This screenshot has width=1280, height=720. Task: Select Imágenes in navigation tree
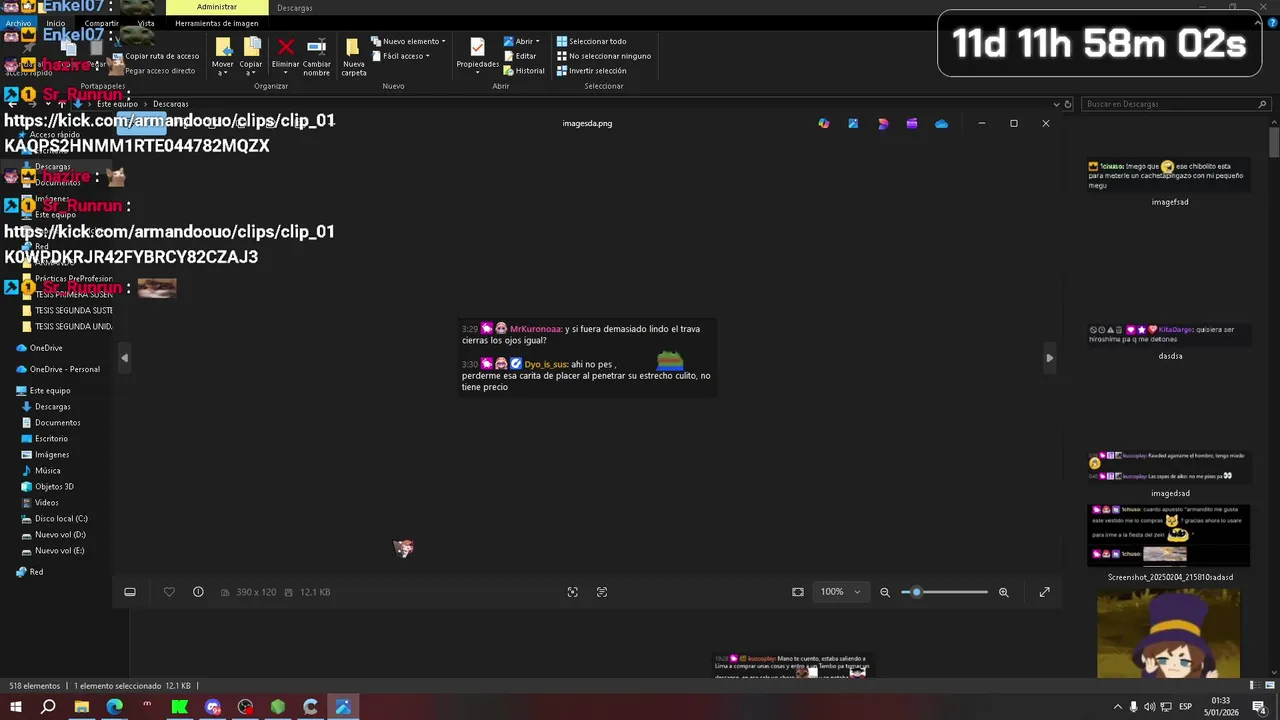pos(52,455)
